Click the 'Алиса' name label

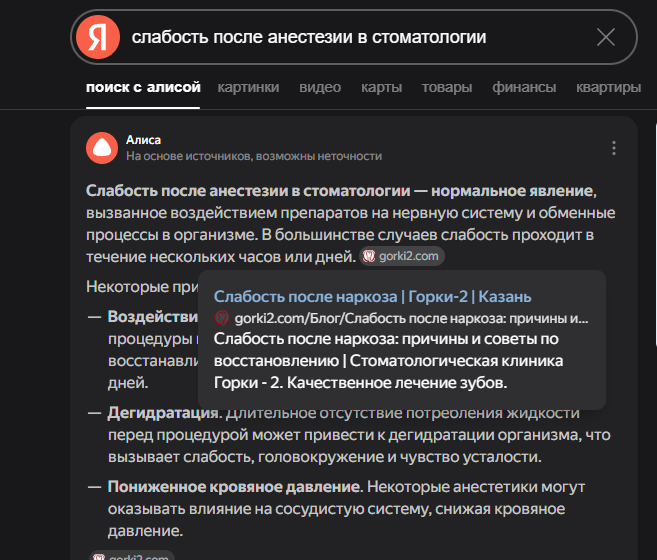pos(143,140)
